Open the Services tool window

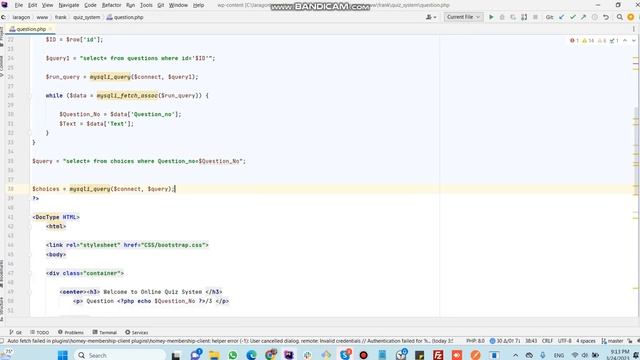pos(137,332)
